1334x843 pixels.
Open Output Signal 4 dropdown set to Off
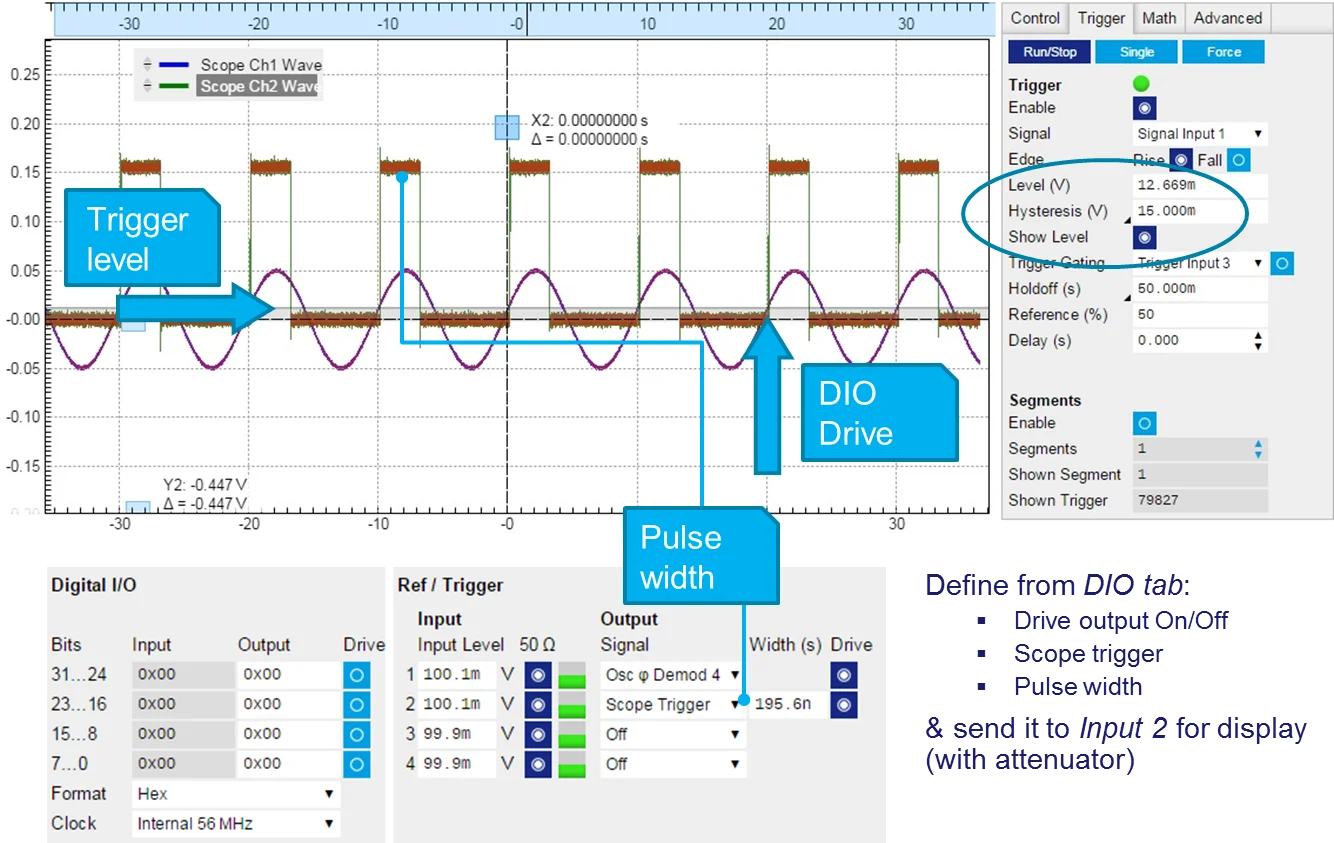coord(672,765)
